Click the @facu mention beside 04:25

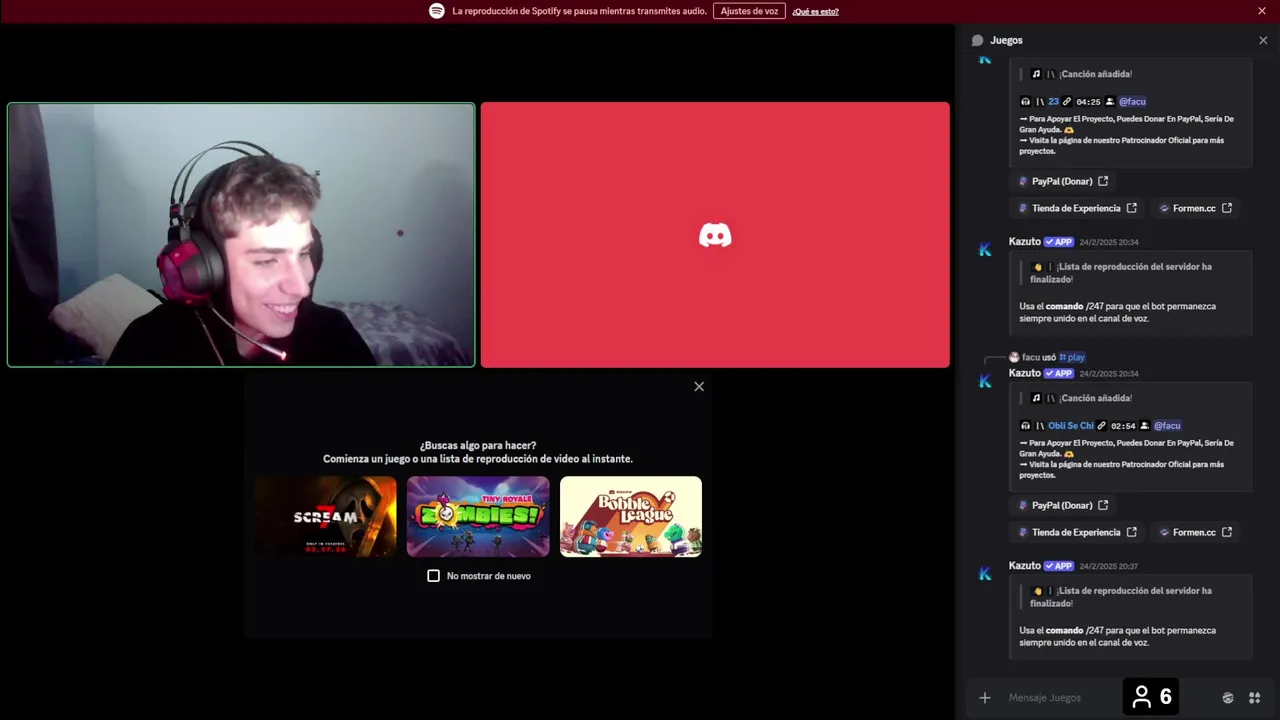click(x=1132, y=101)
